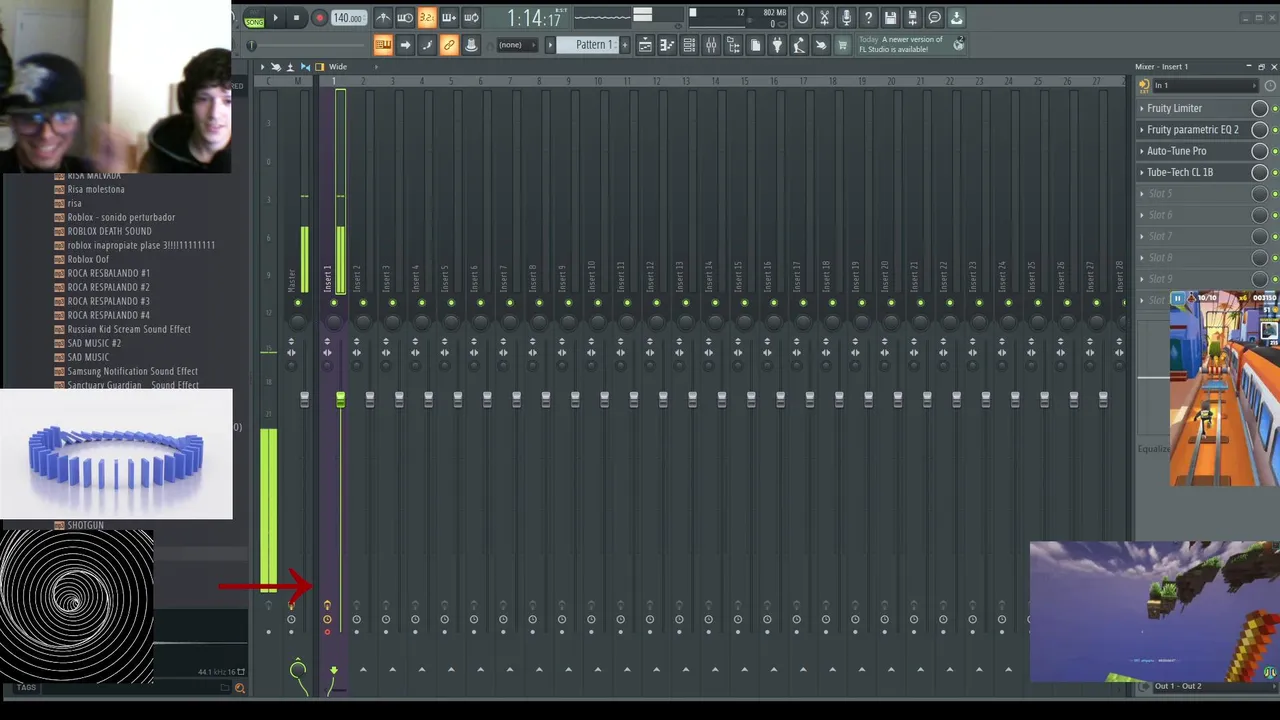This screenshot has width=1280, height=720.
Task: Toggle the wait for input icon
Action: (405, 18)
